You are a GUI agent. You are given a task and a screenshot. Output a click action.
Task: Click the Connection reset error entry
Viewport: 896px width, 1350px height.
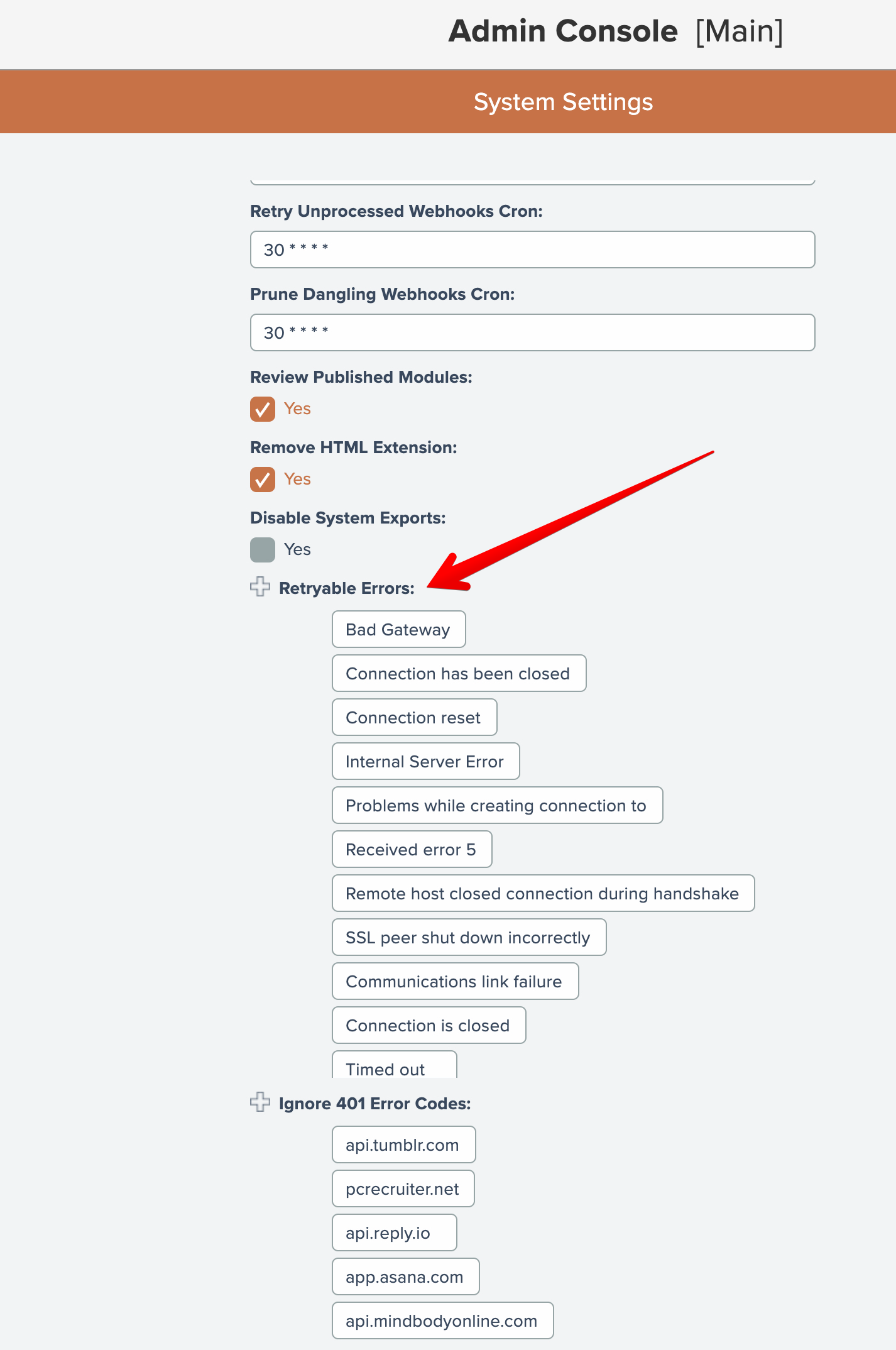coord(414,717)
